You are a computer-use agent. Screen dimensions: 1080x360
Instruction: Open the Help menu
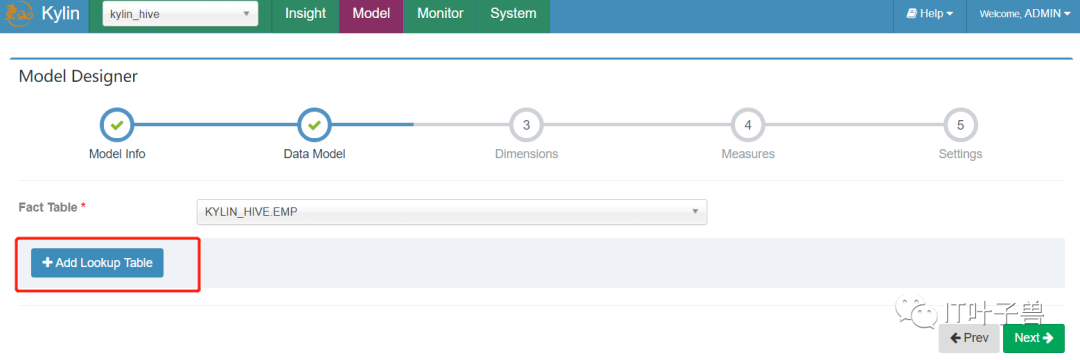coord(930,14)
